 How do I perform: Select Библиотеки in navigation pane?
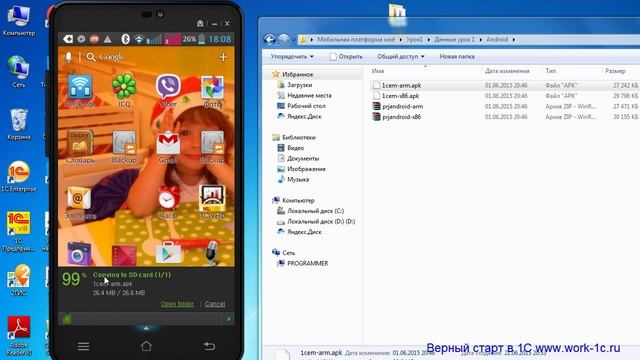point(299,137)
